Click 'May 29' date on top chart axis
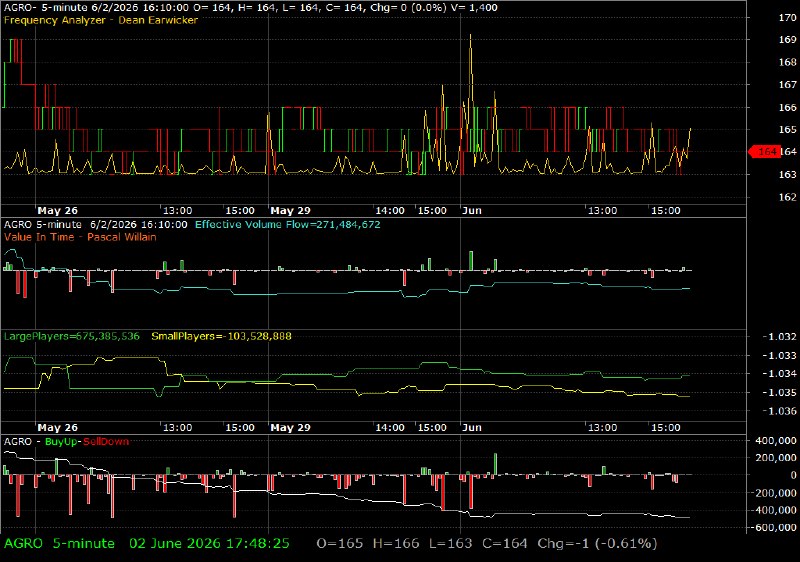800x562 pixels. click(x=290, y=211)
